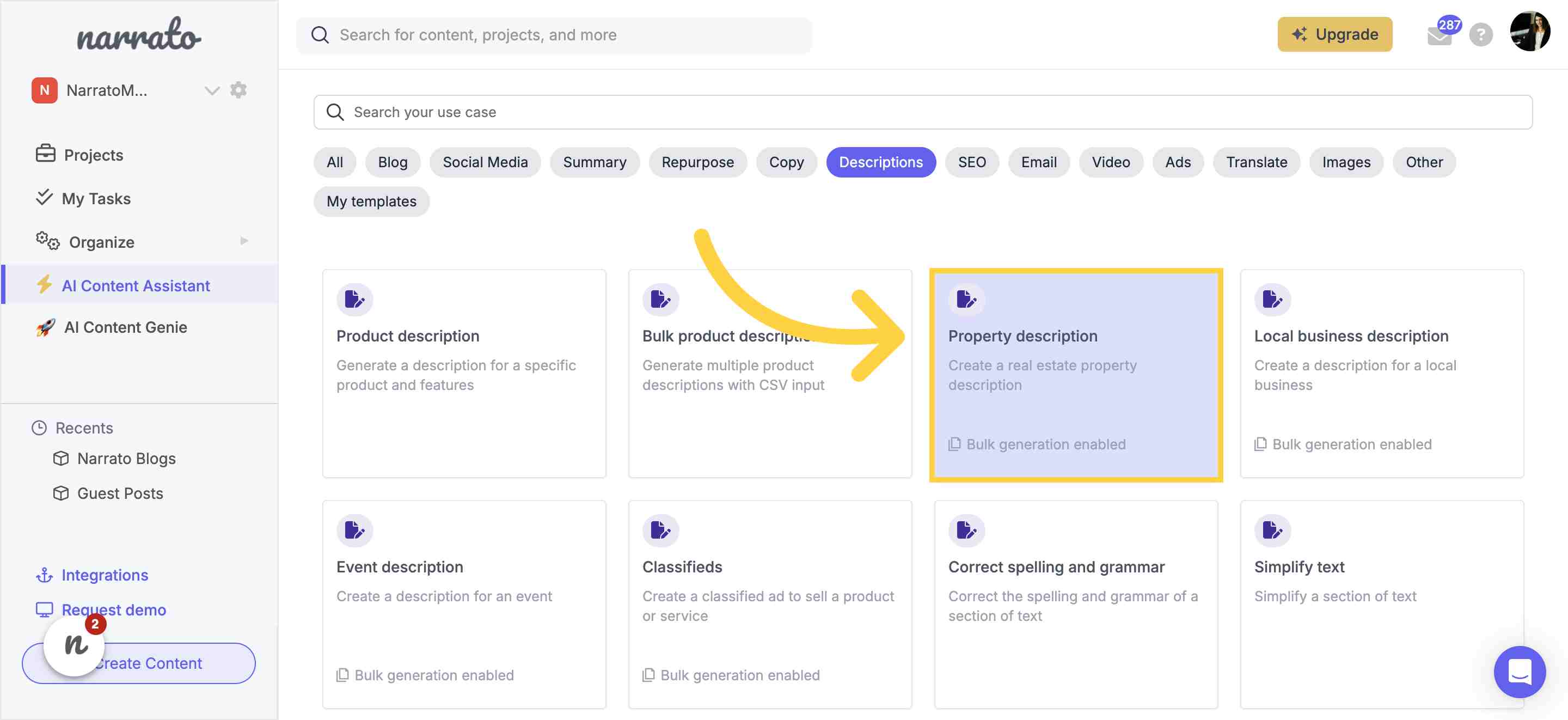Click the Narrato logo

[139, 35]
